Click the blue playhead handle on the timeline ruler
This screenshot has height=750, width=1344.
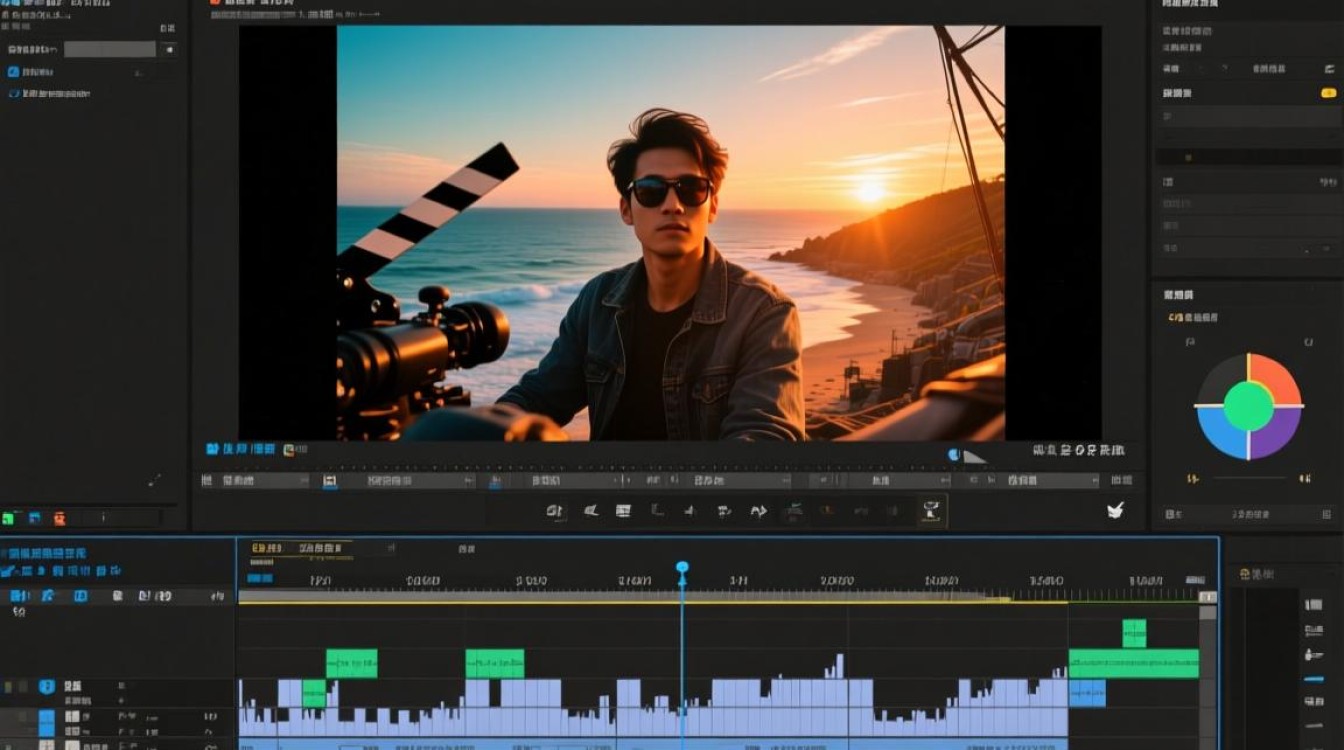click(682, 567)
